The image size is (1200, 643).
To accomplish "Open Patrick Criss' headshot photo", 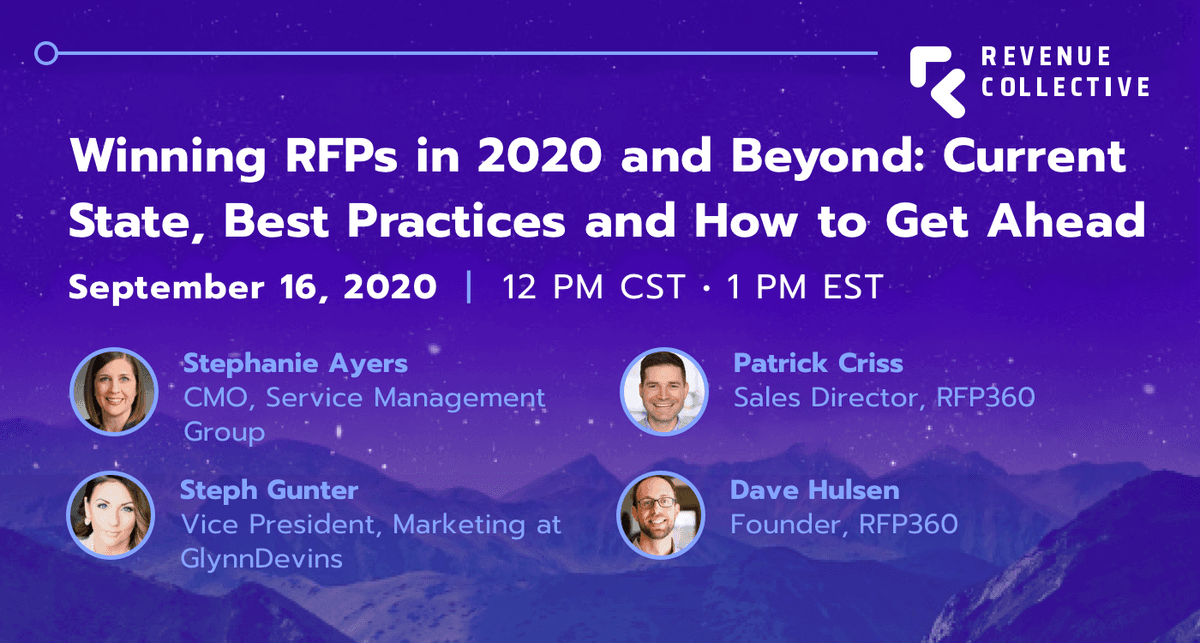I will click(662, 394).
